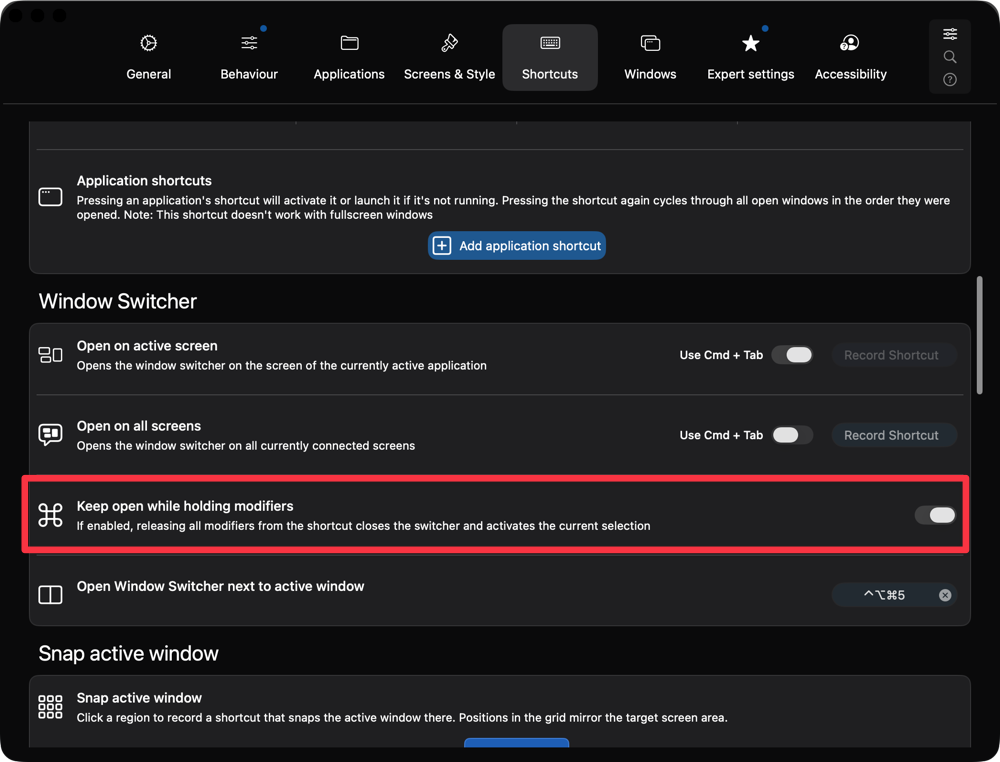Click the search magnifier icon

click(950, 57)
